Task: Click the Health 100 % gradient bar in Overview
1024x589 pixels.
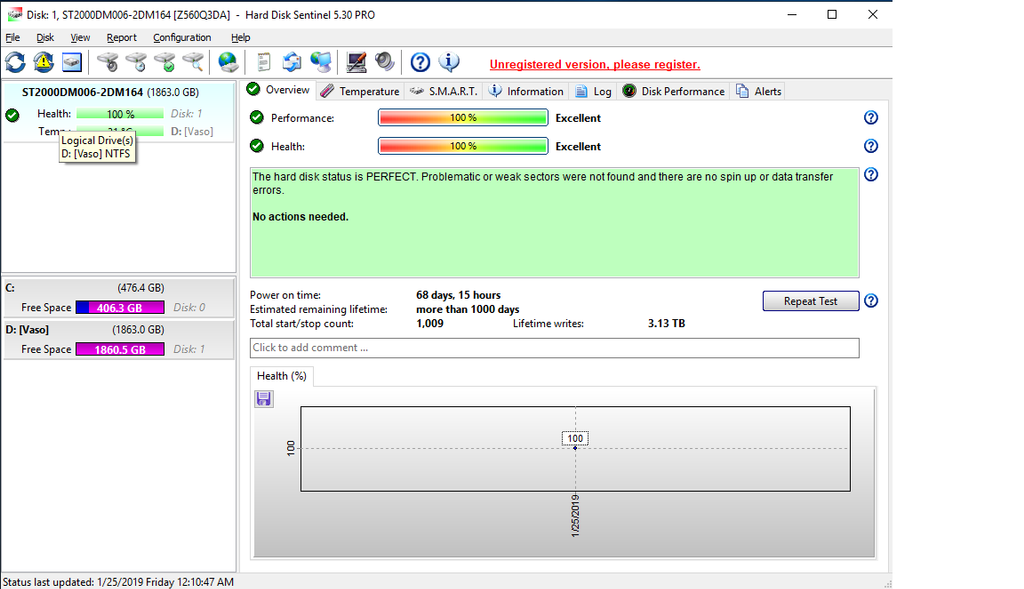Action: tap(463, 146)
